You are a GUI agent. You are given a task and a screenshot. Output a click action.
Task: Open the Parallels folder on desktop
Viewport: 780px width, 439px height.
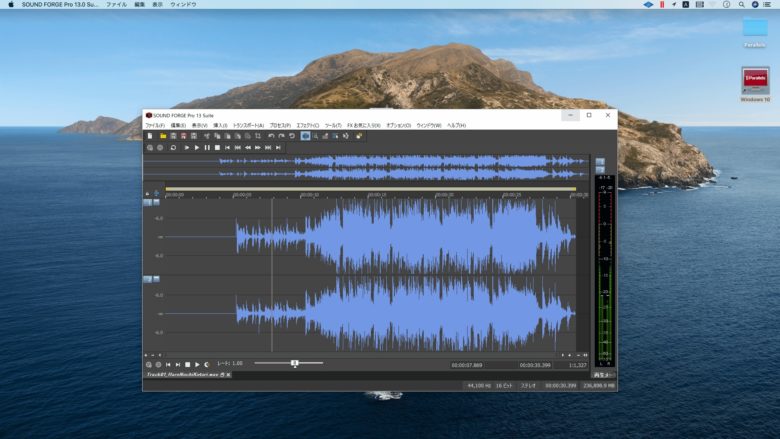pos(755,32)
